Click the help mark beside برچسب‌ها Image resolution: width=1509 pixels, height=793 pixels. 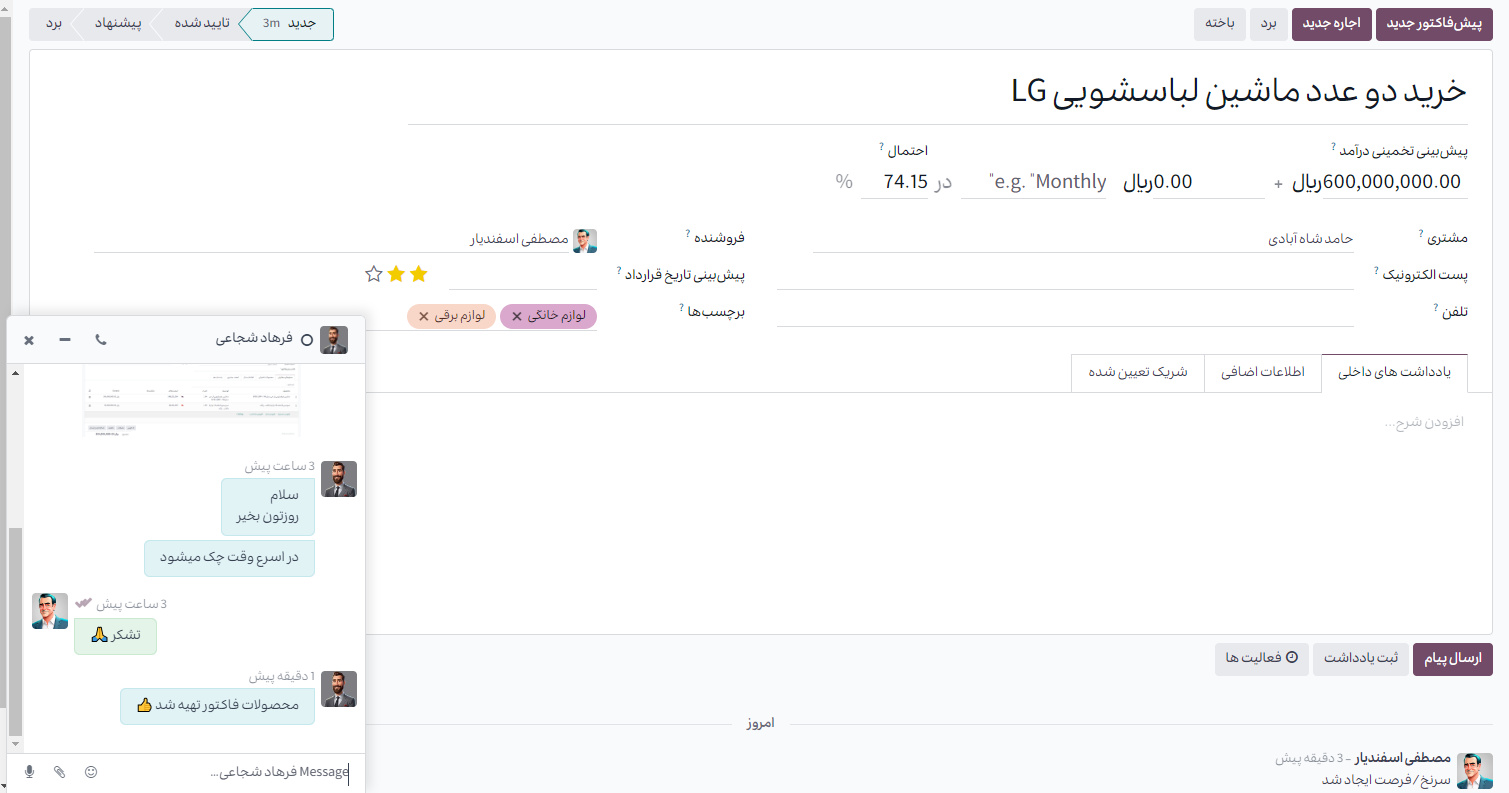click(683, 308)
